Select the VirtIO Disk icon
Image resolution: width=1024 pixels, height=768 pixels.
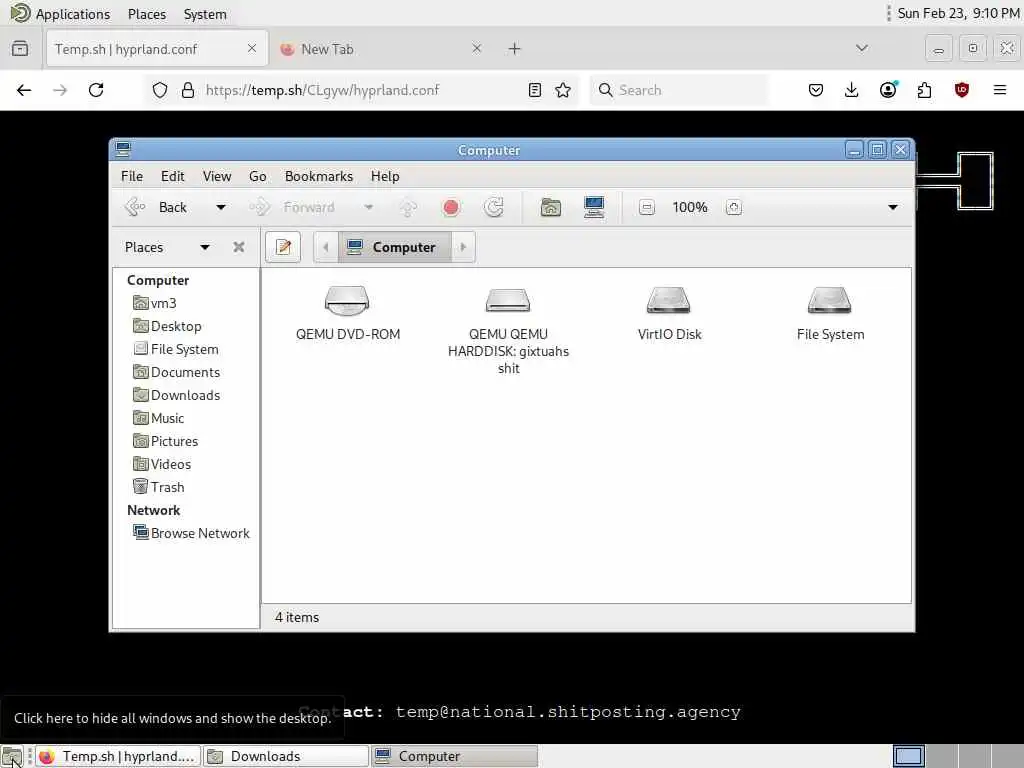click(x=669, y=301)
